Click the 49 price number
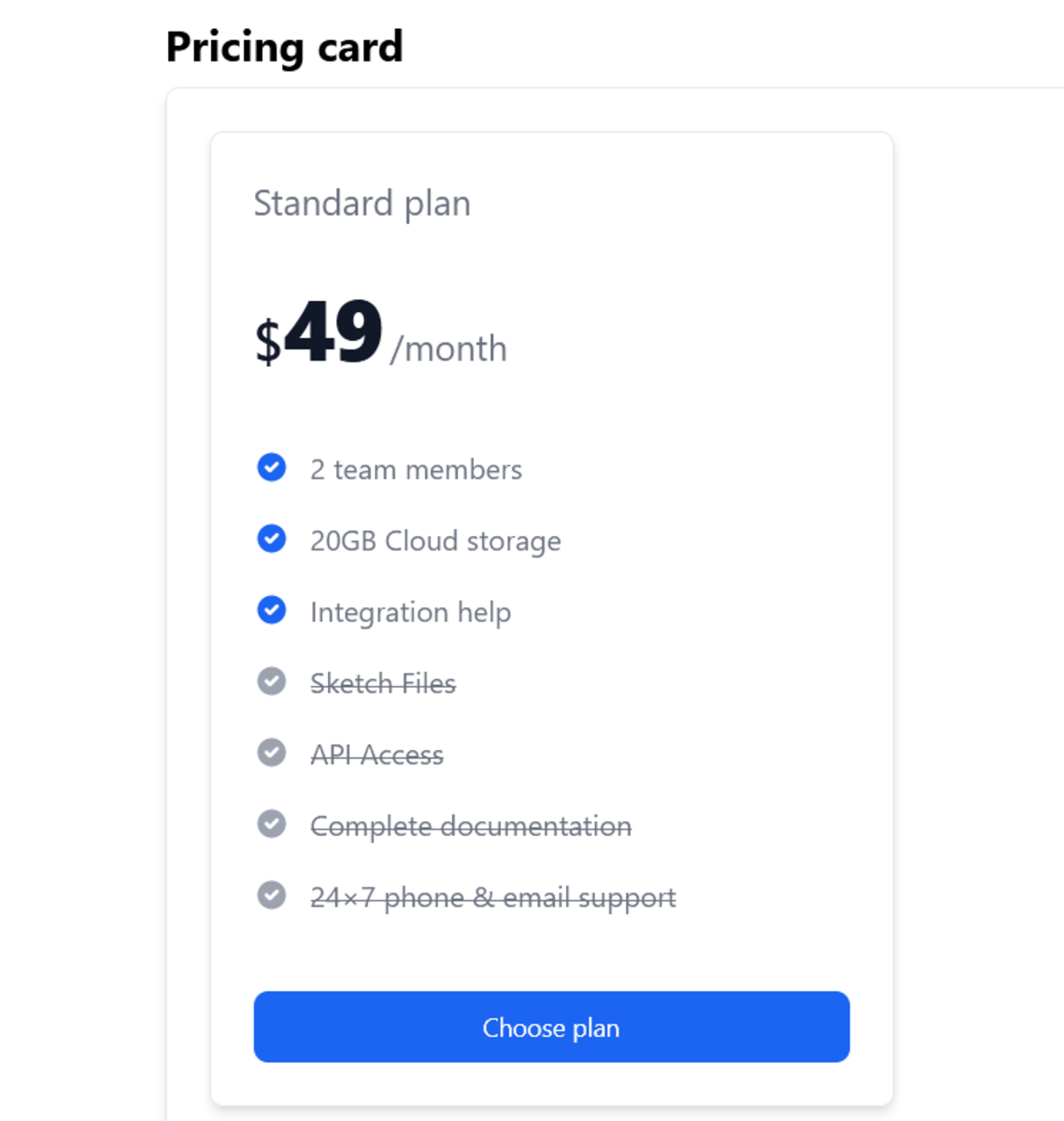The image size is (1064, 1121). coord(333,333)
